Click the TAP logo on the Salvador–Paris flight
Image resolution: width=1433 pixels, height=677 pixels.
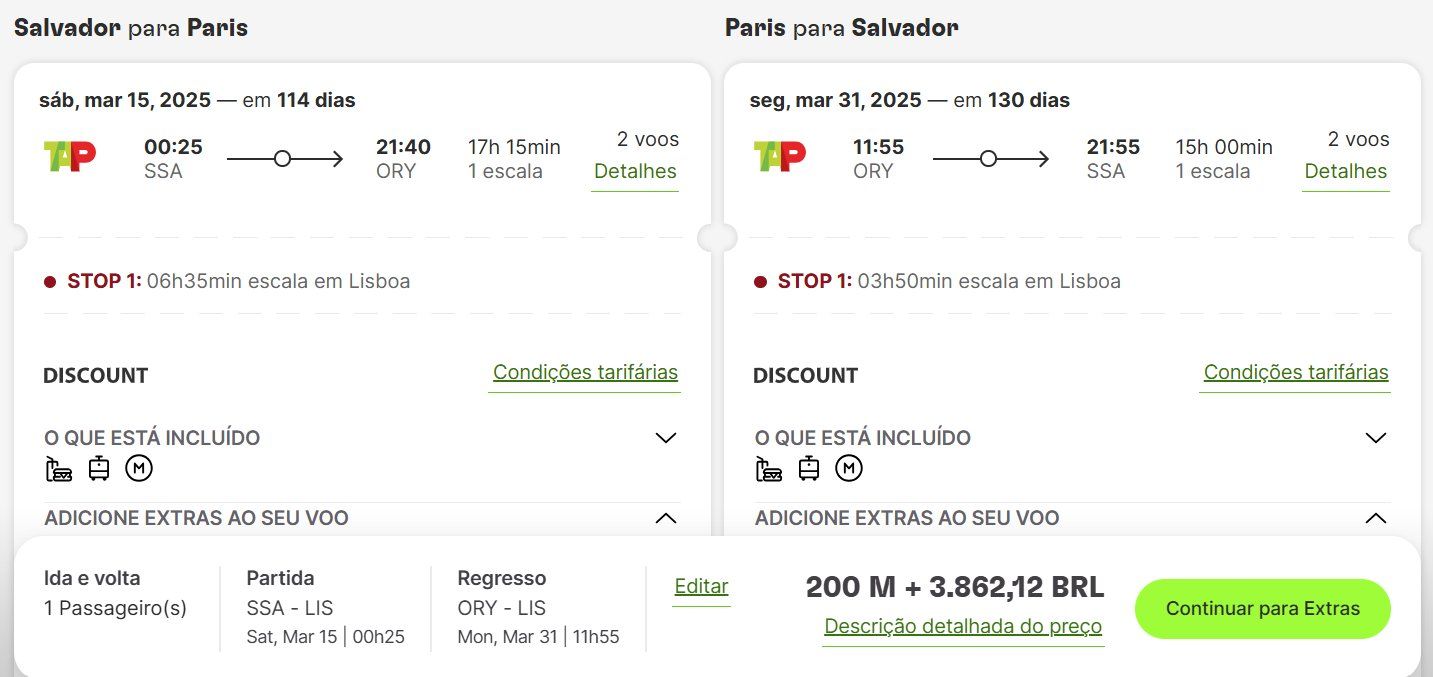70,156
